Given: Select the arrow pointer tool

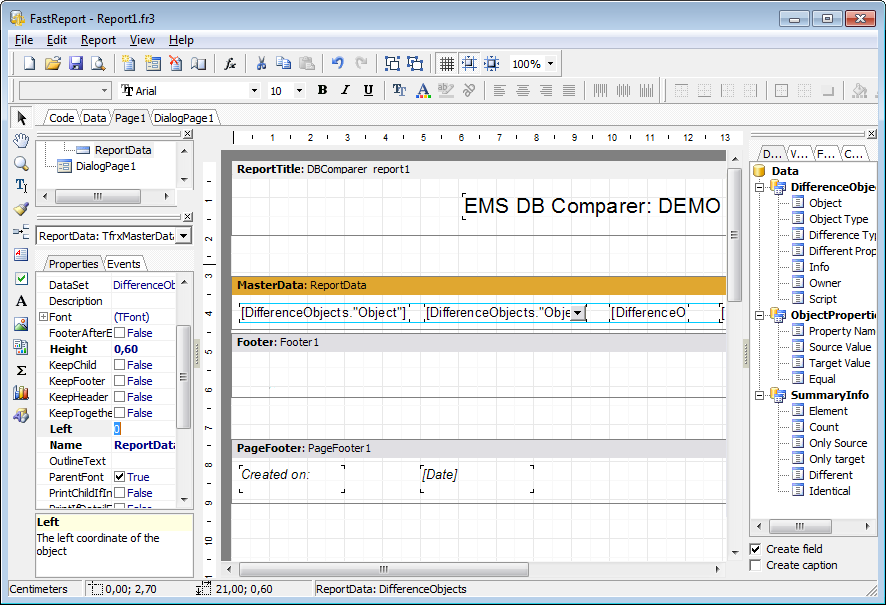Looking at the screenshot, I should (x=21, y=117).
